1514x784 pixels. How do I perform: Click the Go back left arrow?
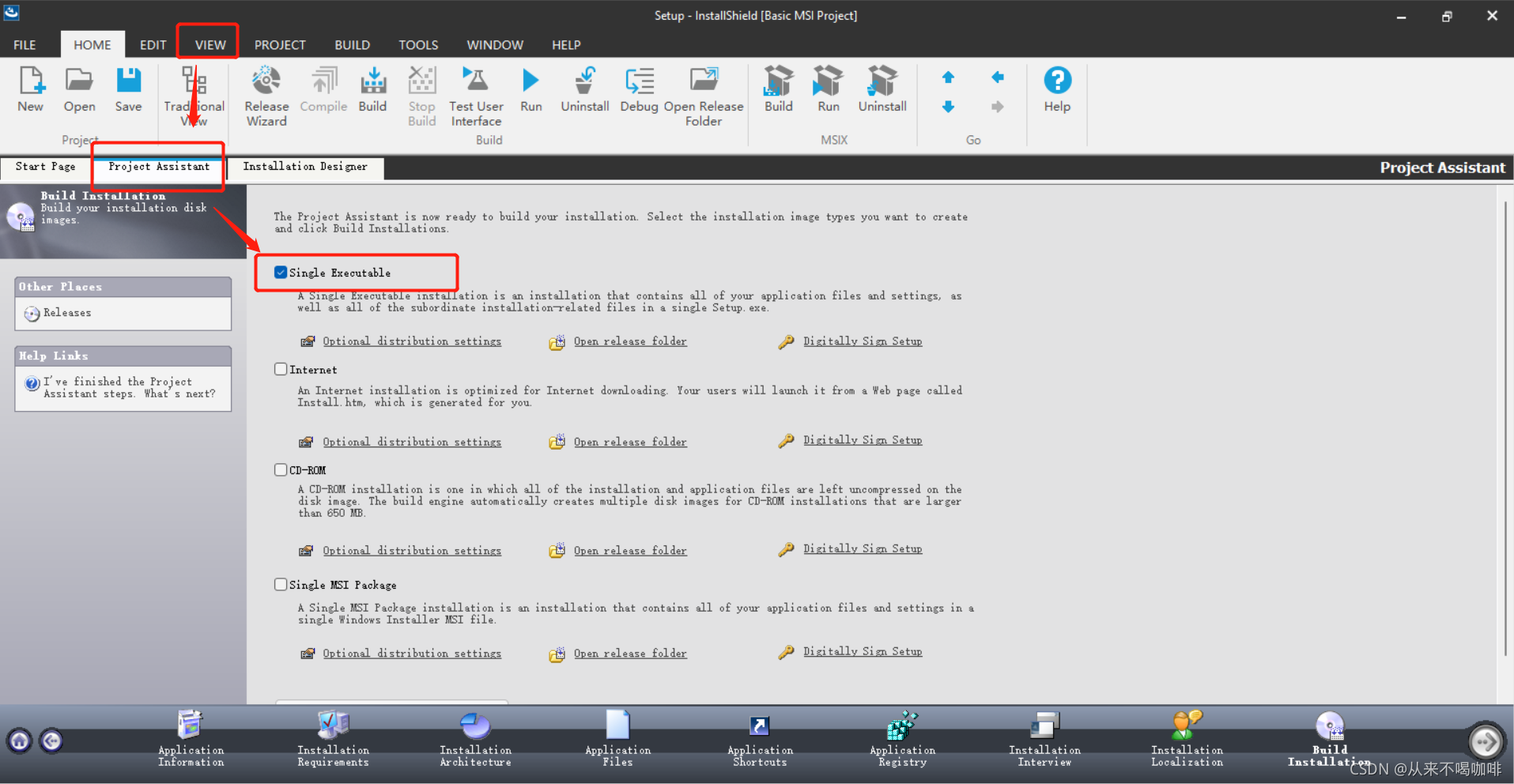click(x=998, y=77)
